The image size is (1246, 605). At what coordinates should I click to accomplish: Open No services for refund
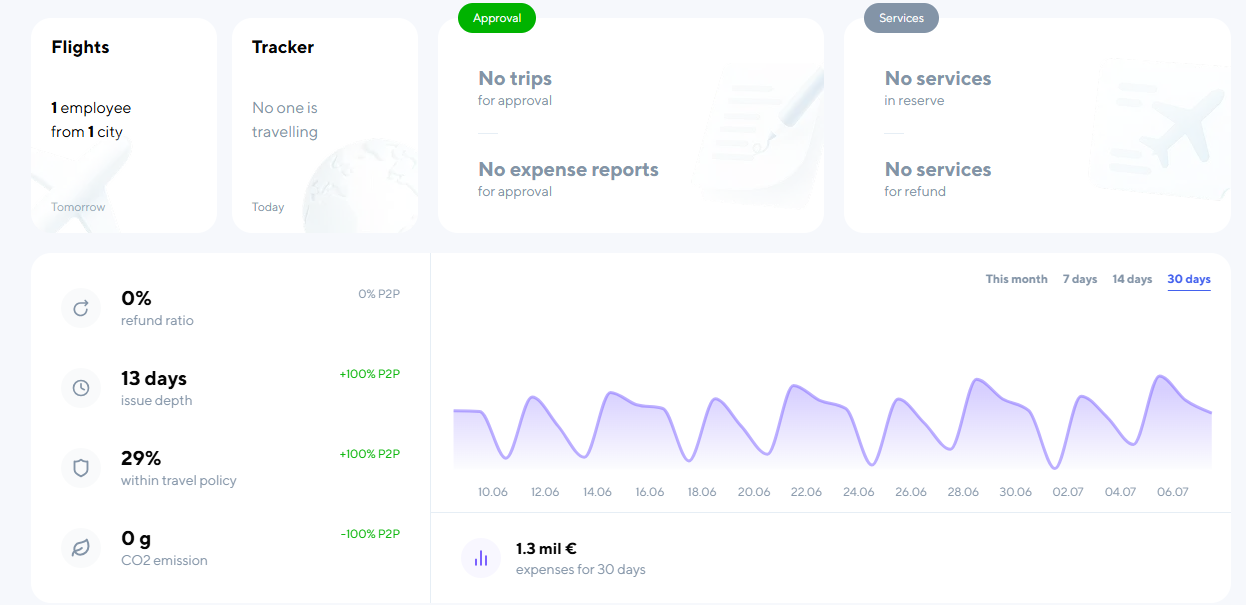(938, 179)
